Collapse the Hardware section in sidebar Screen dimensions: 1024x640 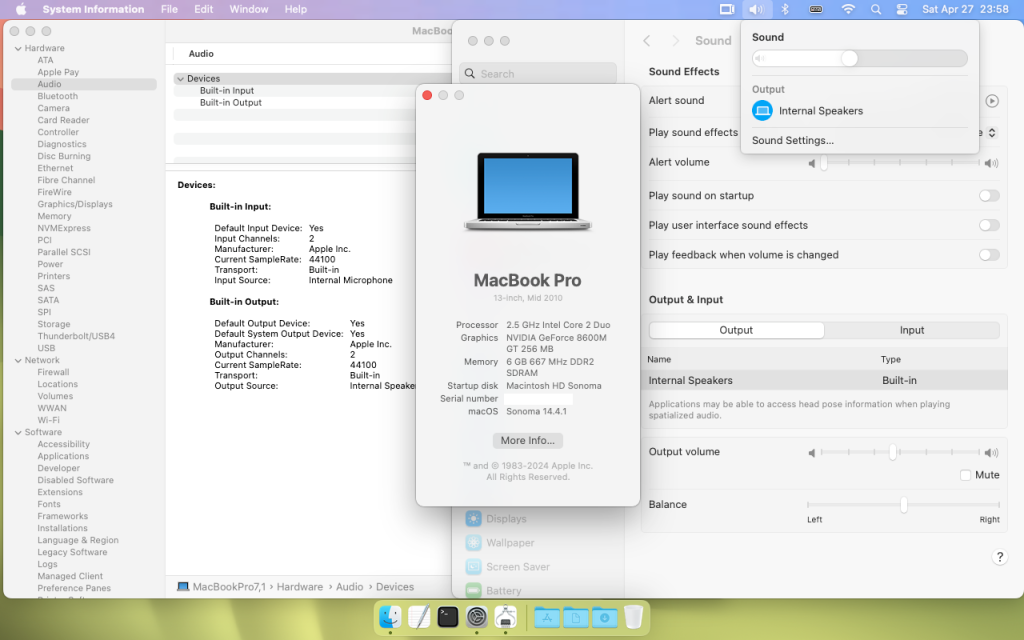(x=17, y=48)
